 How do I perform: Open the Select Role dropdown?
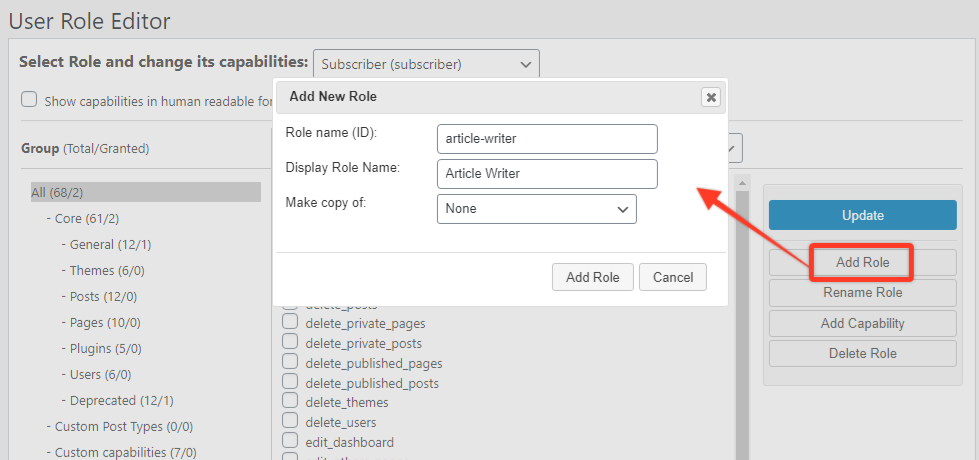point(426,64)
